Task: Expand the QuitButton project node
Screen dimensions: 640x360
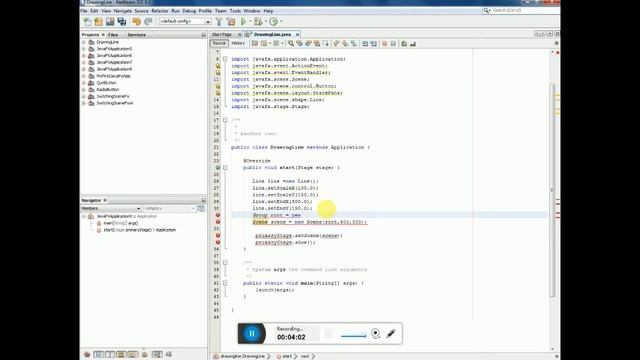Action: (x=84, y=83)
